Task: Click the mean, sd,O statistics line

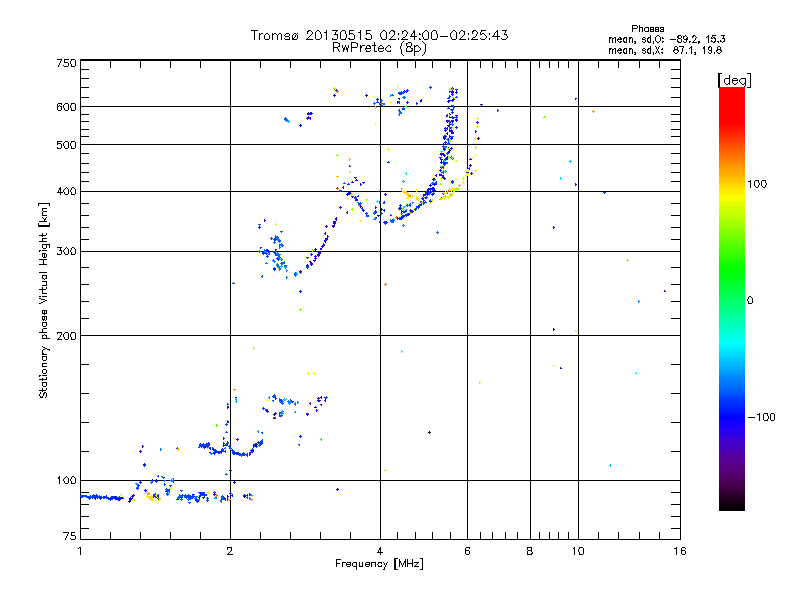Action: coord(666,39)
